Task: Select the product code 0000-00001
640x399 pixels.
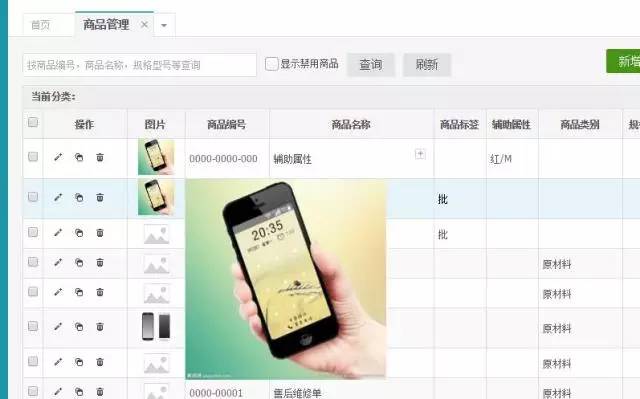Action: pyautogui.click(x=216, y=393)
